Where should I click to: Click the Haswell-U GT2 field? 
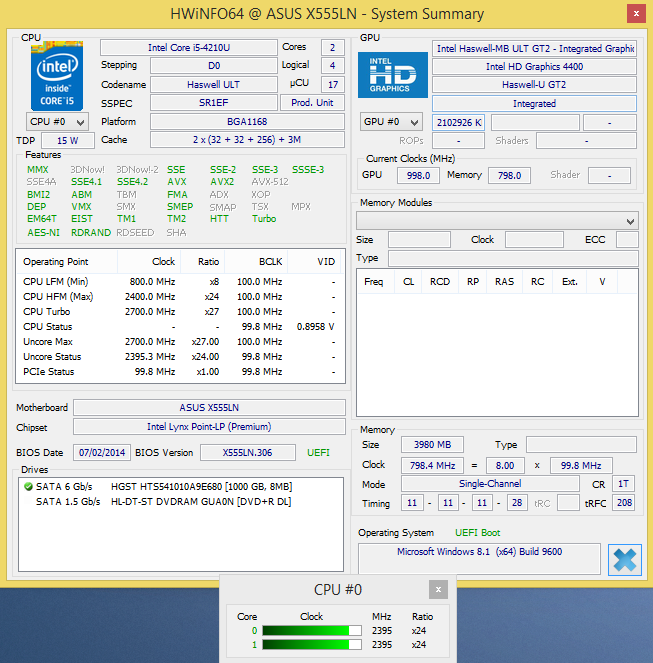tap(534, 85)
